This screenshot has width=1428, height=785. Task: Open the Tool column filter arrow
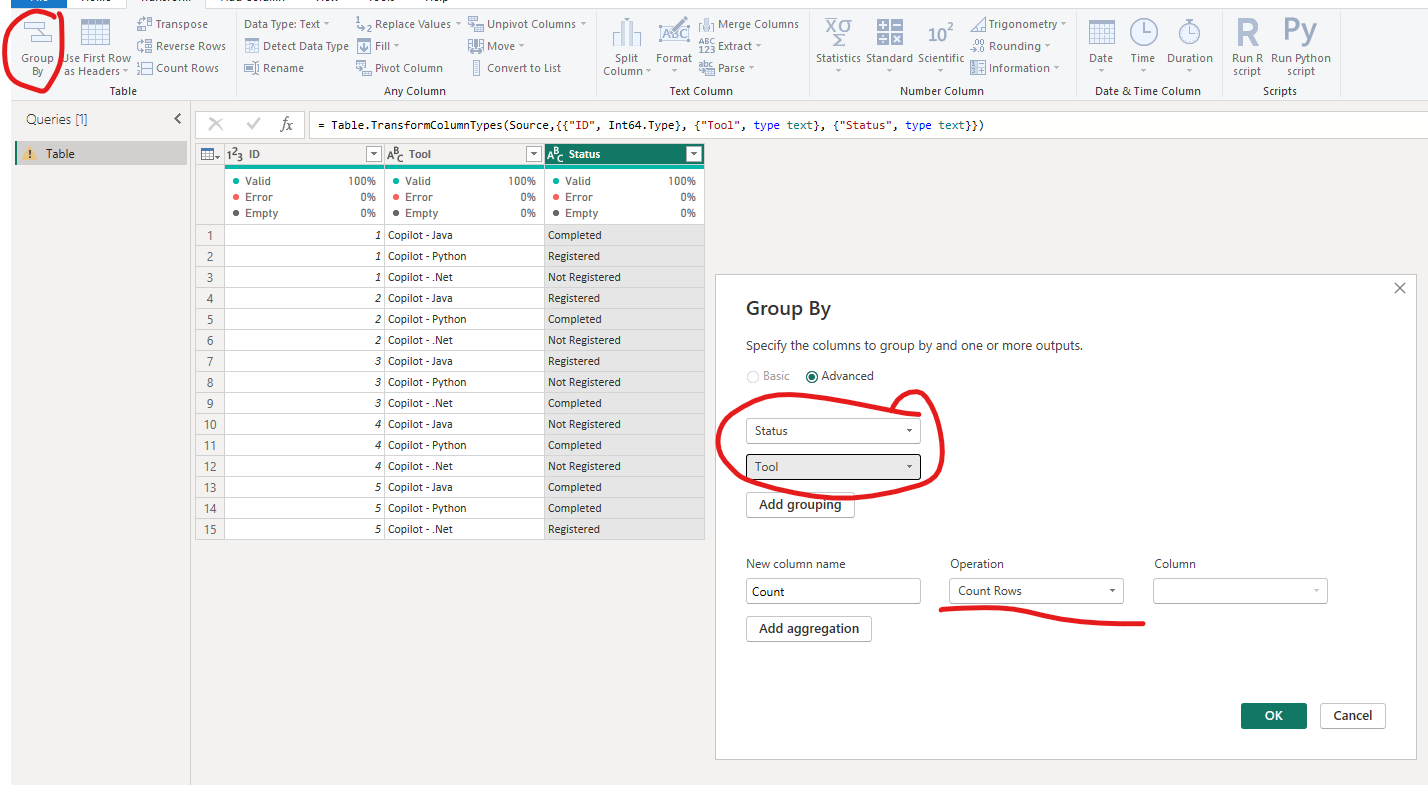pos(533,154)
